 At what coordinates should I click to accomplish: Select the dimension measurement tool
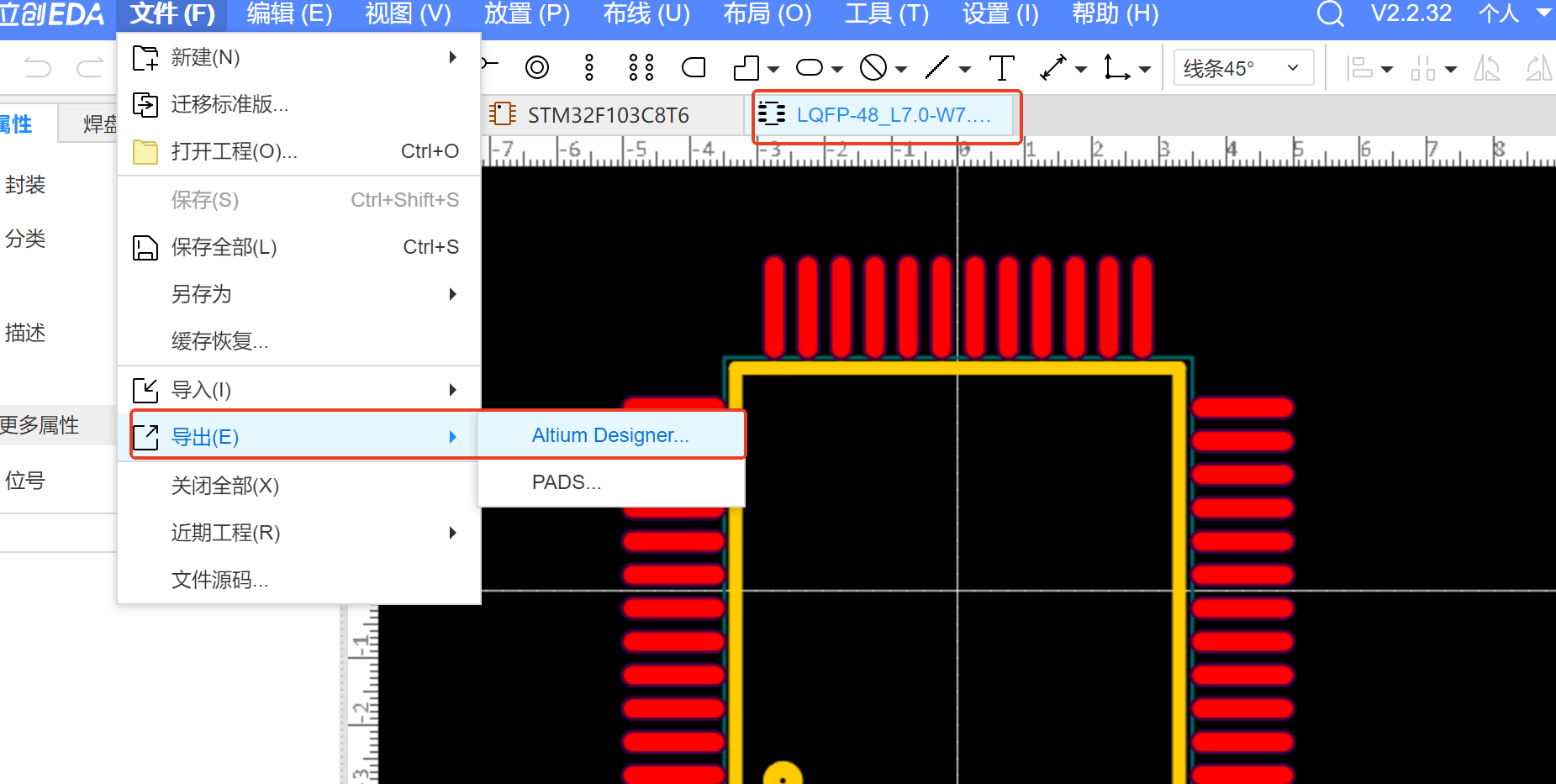1058,68
